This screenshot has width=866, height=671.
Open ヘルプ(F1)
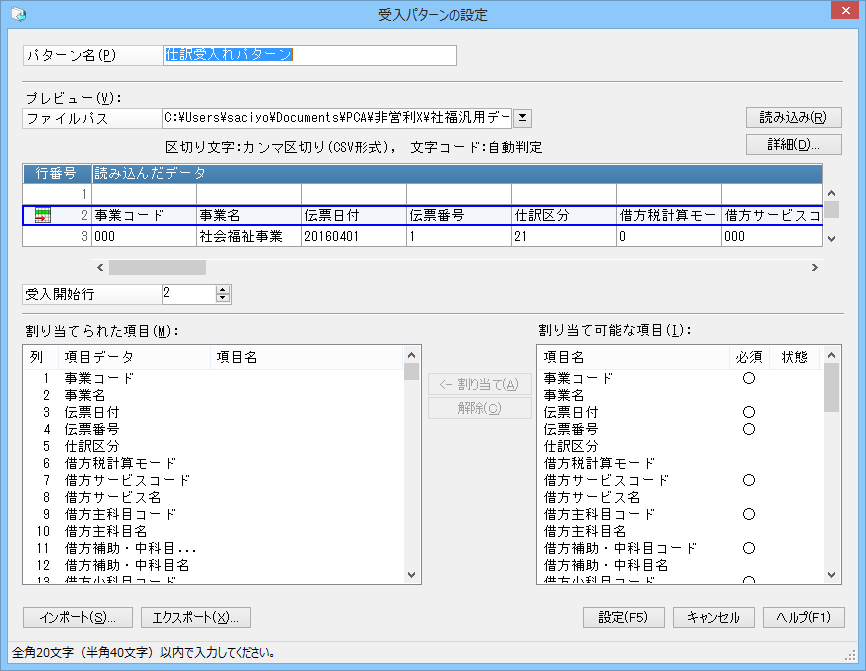[804, 617]
